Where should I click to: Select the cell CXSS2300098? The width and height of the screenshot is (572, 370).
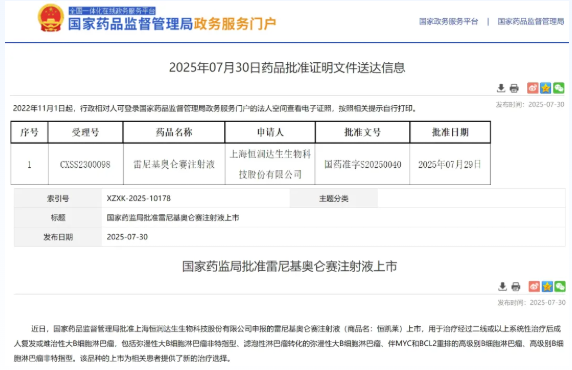coord(85,165)
